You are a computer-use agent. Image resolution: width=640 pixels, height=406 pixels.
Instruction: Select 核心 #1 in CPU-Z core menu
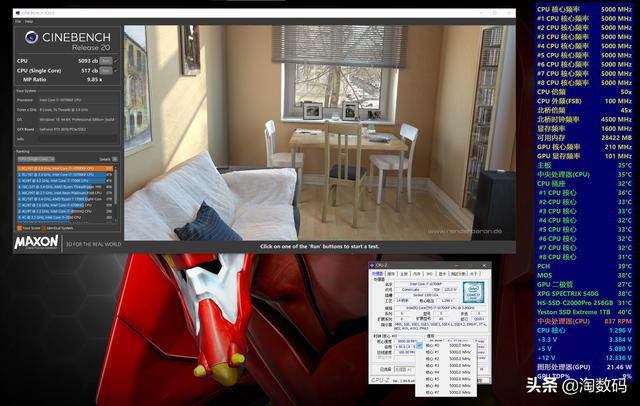[x=447, y=352]
